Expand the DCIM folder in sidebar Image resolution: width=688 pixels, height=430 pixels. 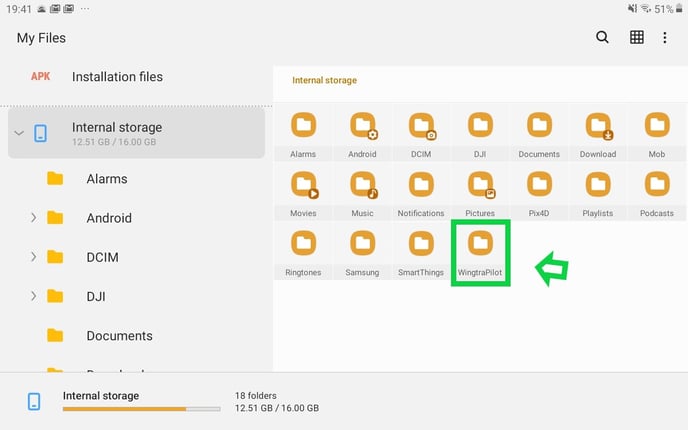pyautogui.click(x=33, y=257)
